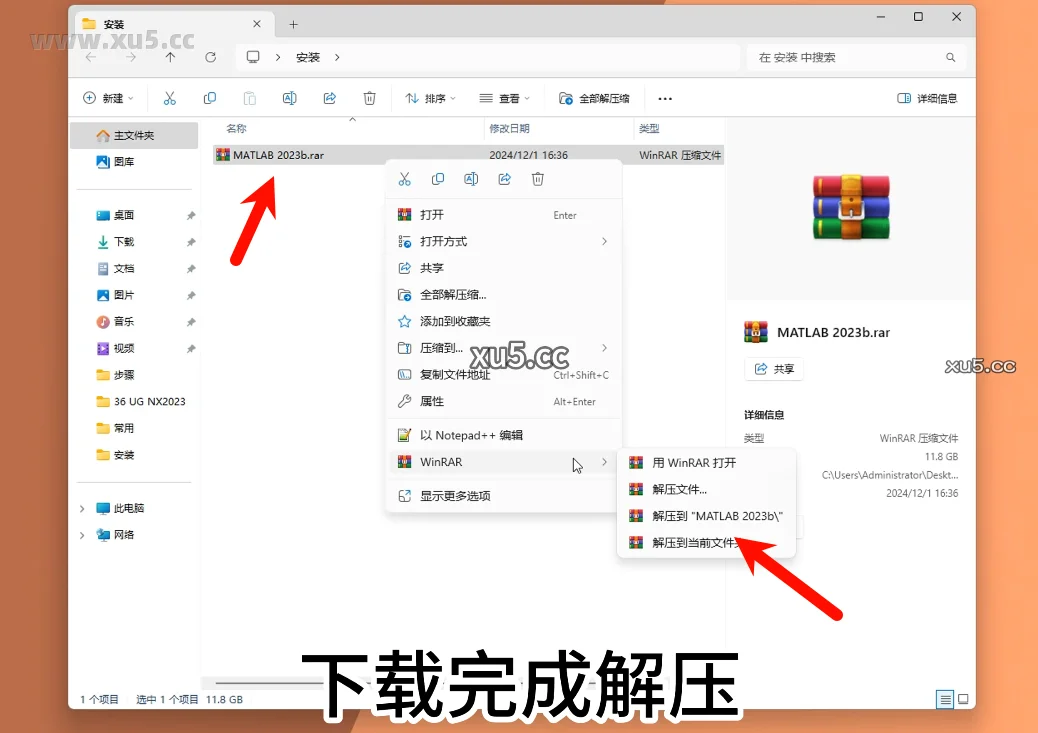Click the Rename icon in the context menu bar
1038x733 pixels.
(x=471, y=178)
